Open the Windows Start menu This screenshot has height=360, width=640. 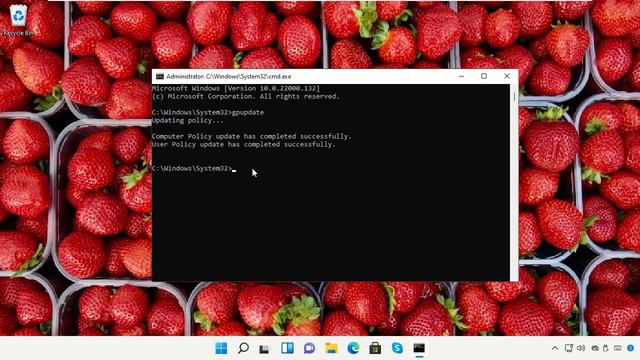click(x=221, y=348)
